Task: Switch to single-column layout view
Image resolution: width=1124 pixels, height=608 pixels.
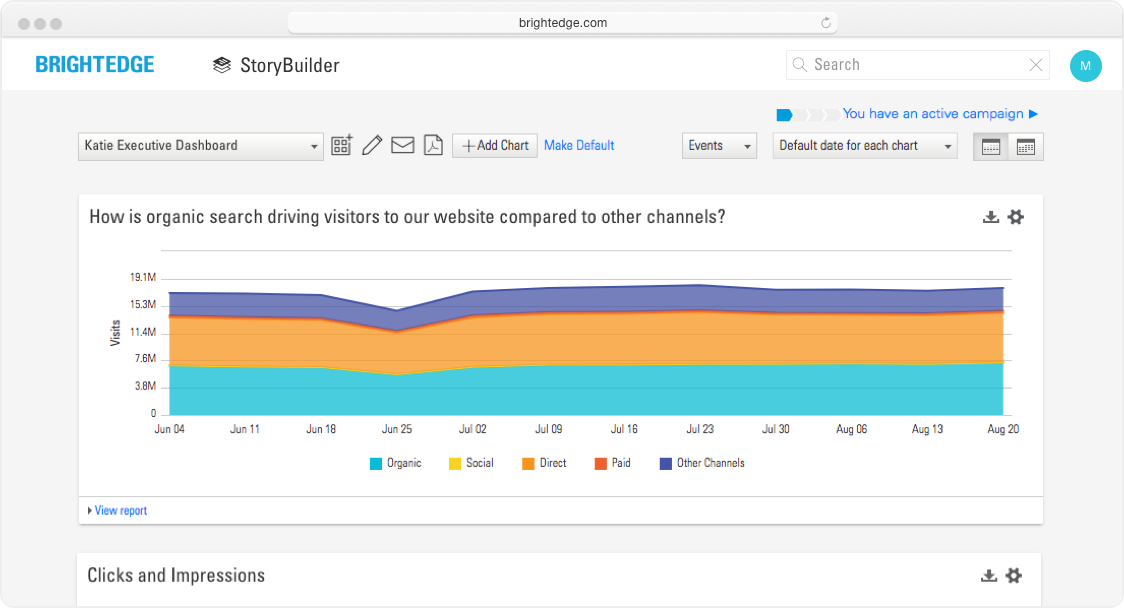Action: (991, 146)
